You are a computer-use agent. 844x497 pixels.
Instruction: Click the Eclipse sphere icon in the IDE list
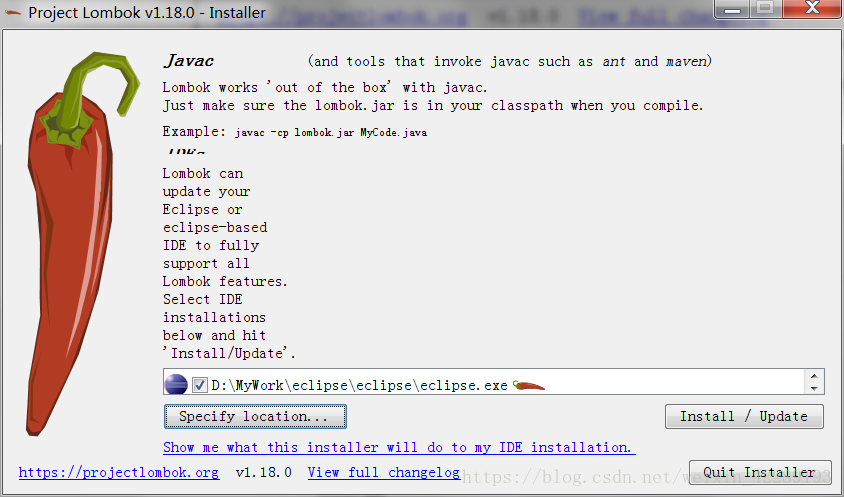176,385
